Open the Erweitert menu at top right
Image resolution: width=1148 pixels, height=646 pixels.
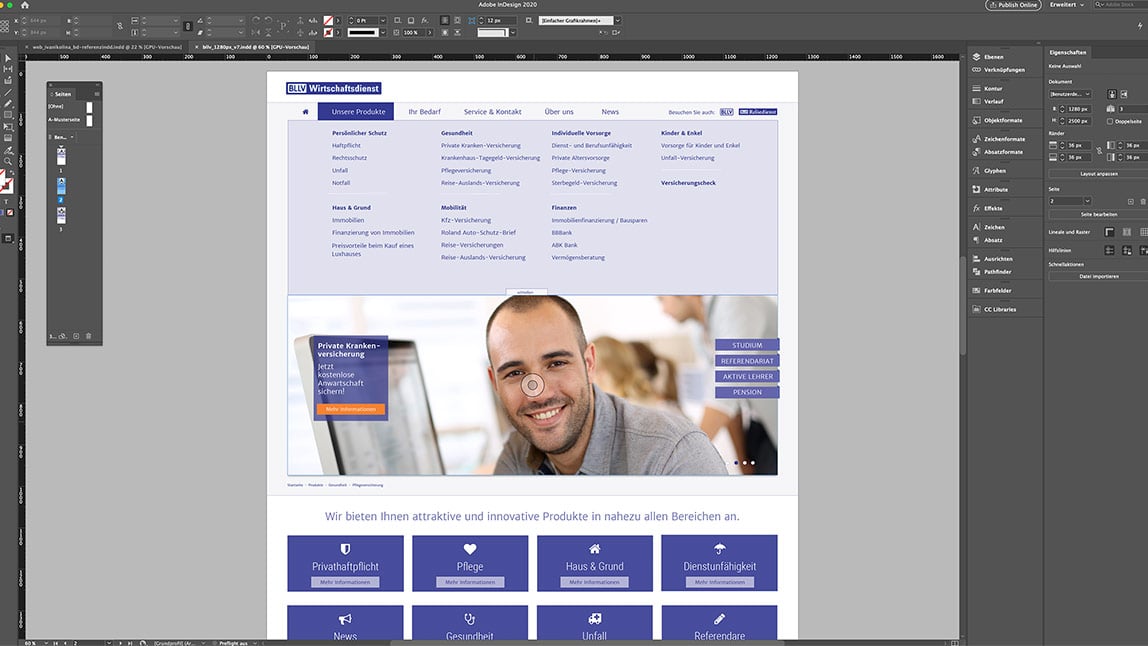pos(1063,5)
